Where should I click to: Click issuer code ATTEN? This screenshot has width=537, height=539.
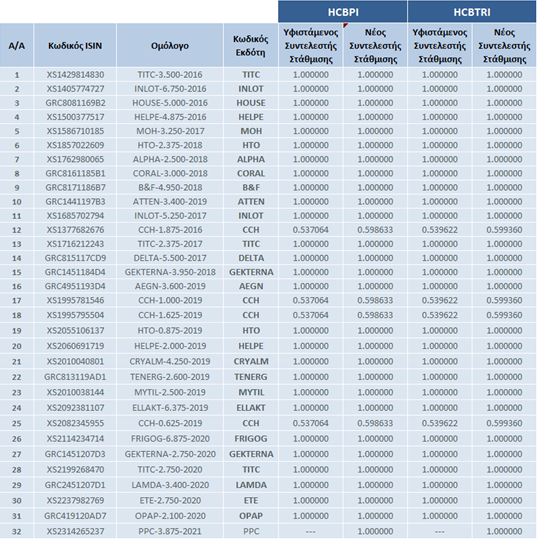pyautogui.click(x=251, y=201)
